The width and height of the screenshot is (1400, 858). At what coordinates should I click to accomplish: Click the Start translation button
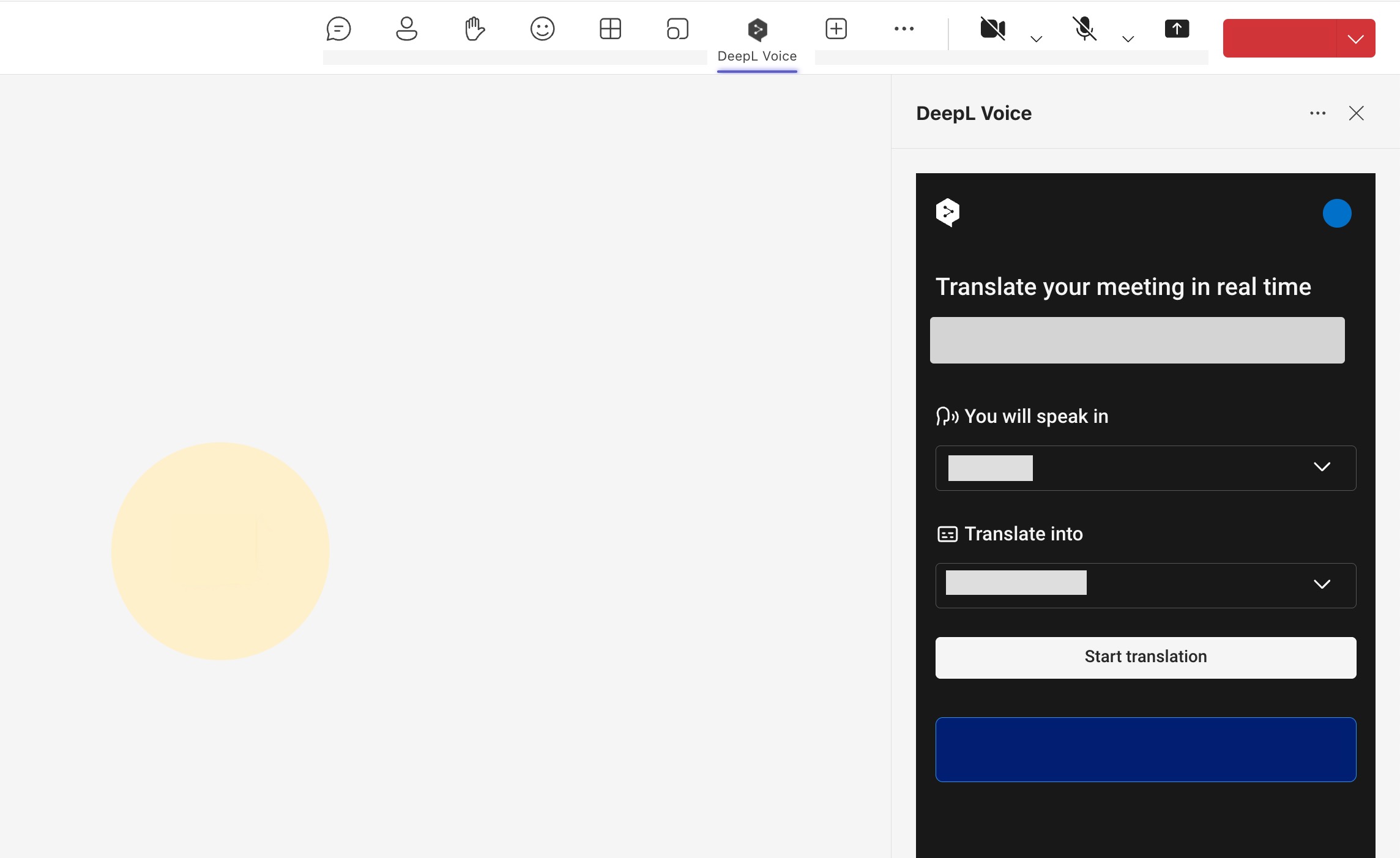point(1145,657)
